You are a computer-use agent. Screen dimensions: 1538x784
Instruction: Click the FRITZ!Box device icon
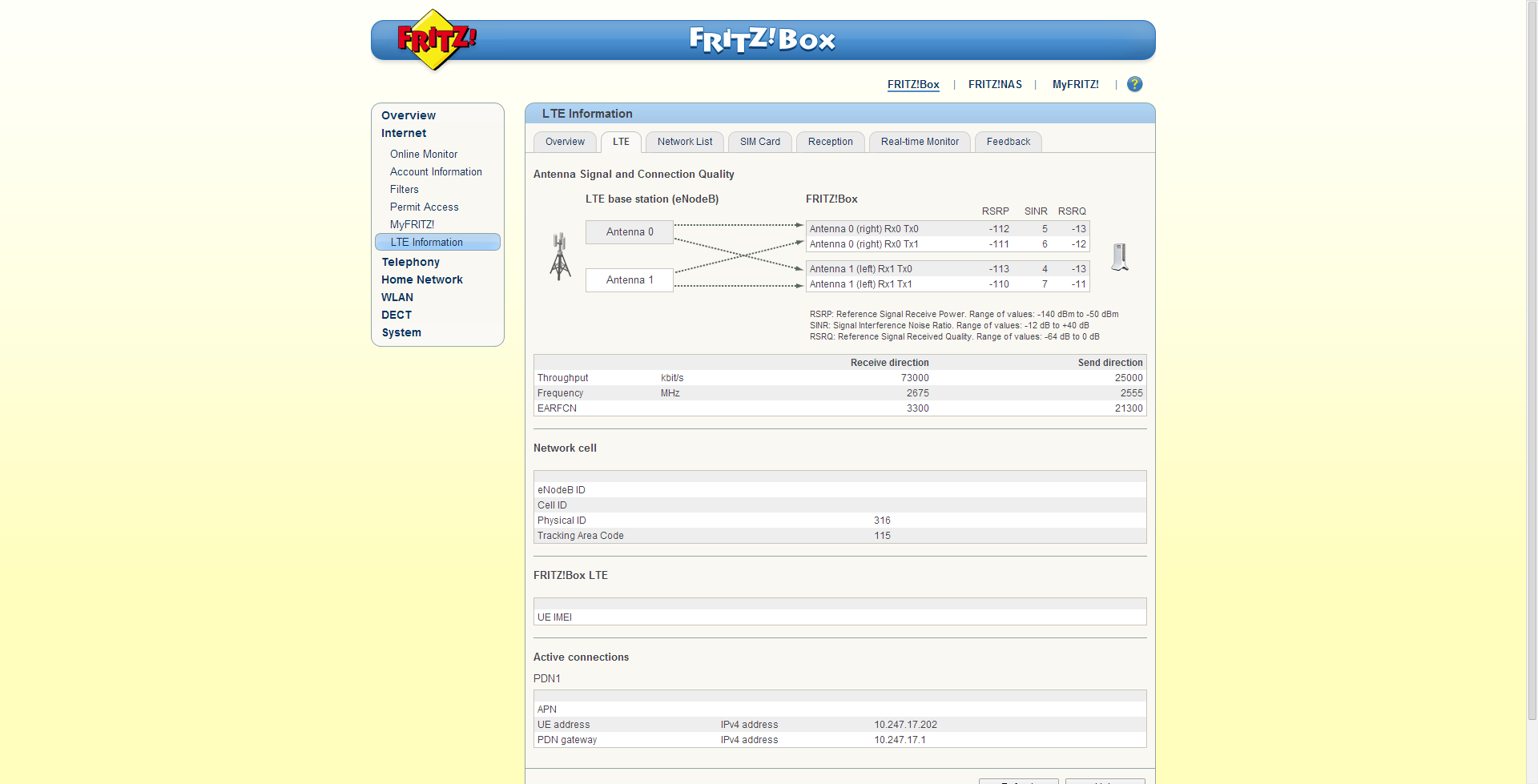1120,257
